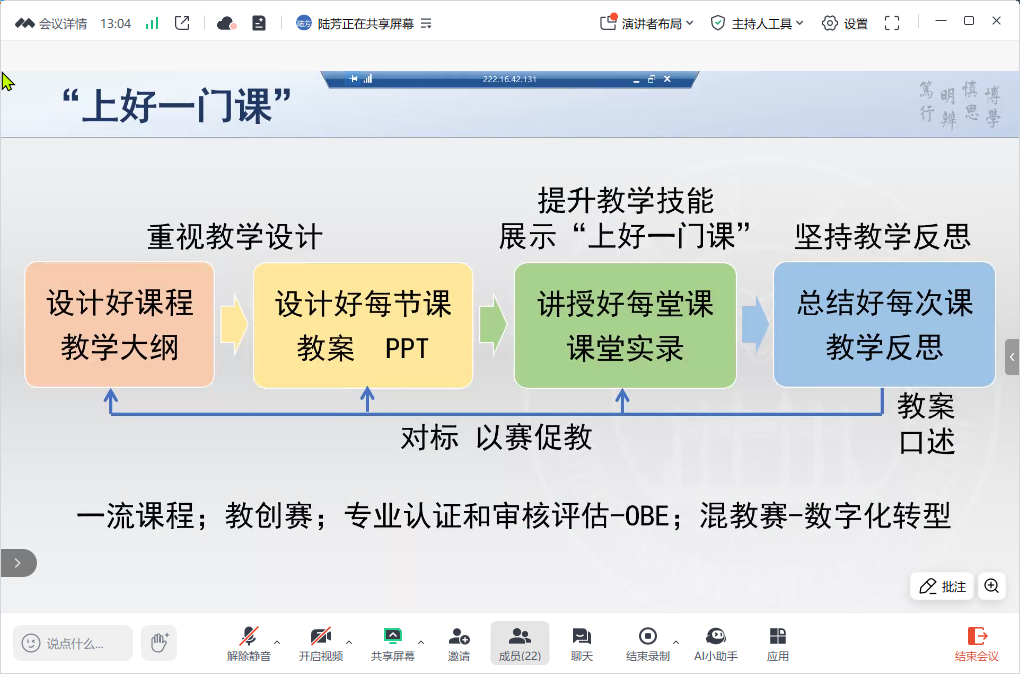Expand the video options arrow next to 开启视频
The height and width of the screenshot is (674, 1020).
[x=349, y=642]
